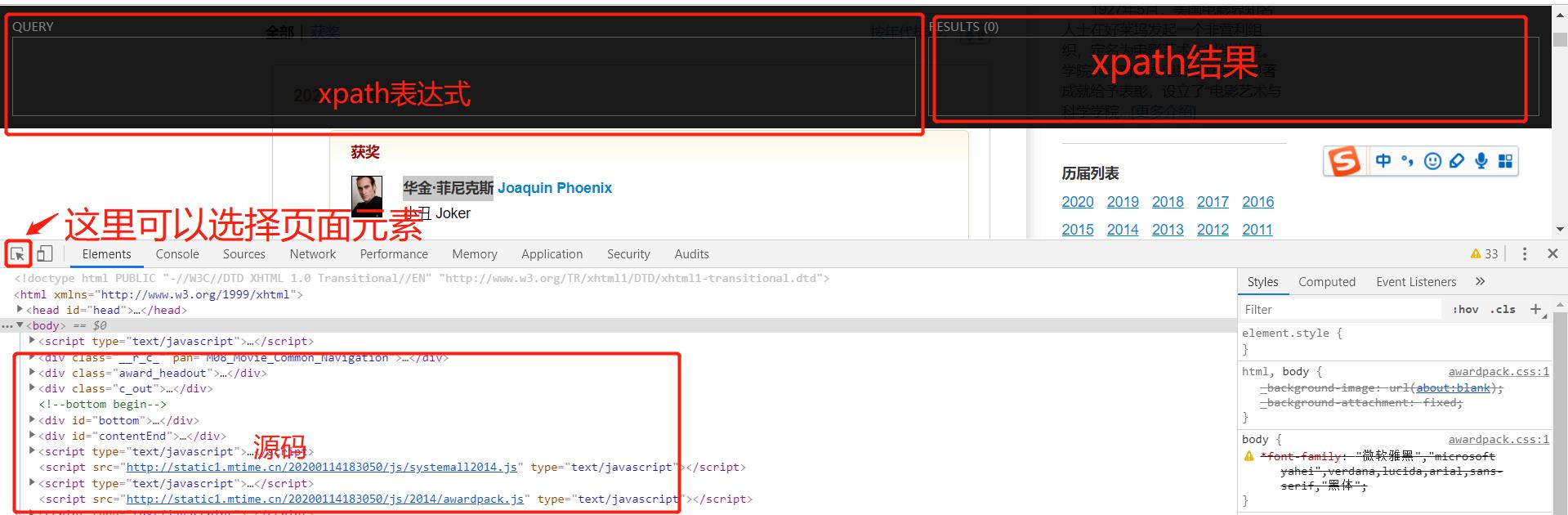The height and width of the screenshot is (515, 1568).
Task: Open the Event Listeners sub-tab
Action: 1416,281
